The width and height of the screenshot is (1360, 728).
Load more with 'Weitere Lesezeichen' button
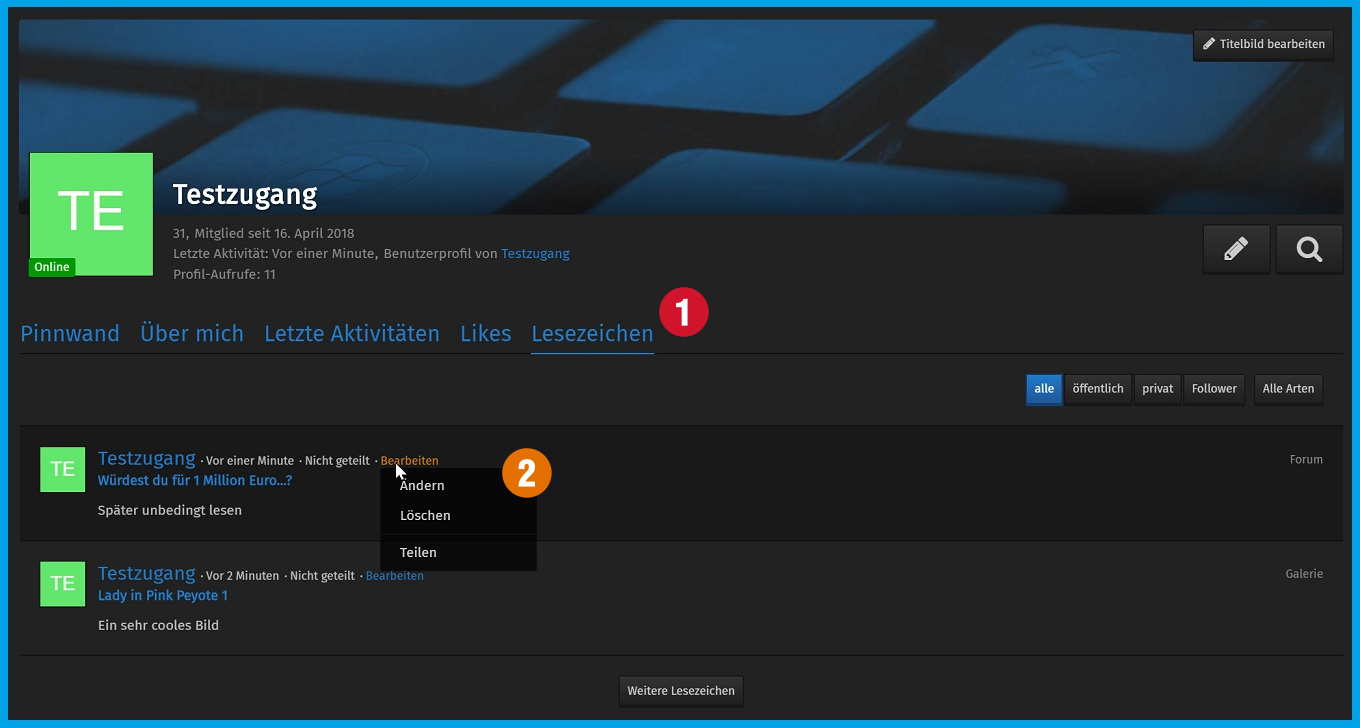681,691
